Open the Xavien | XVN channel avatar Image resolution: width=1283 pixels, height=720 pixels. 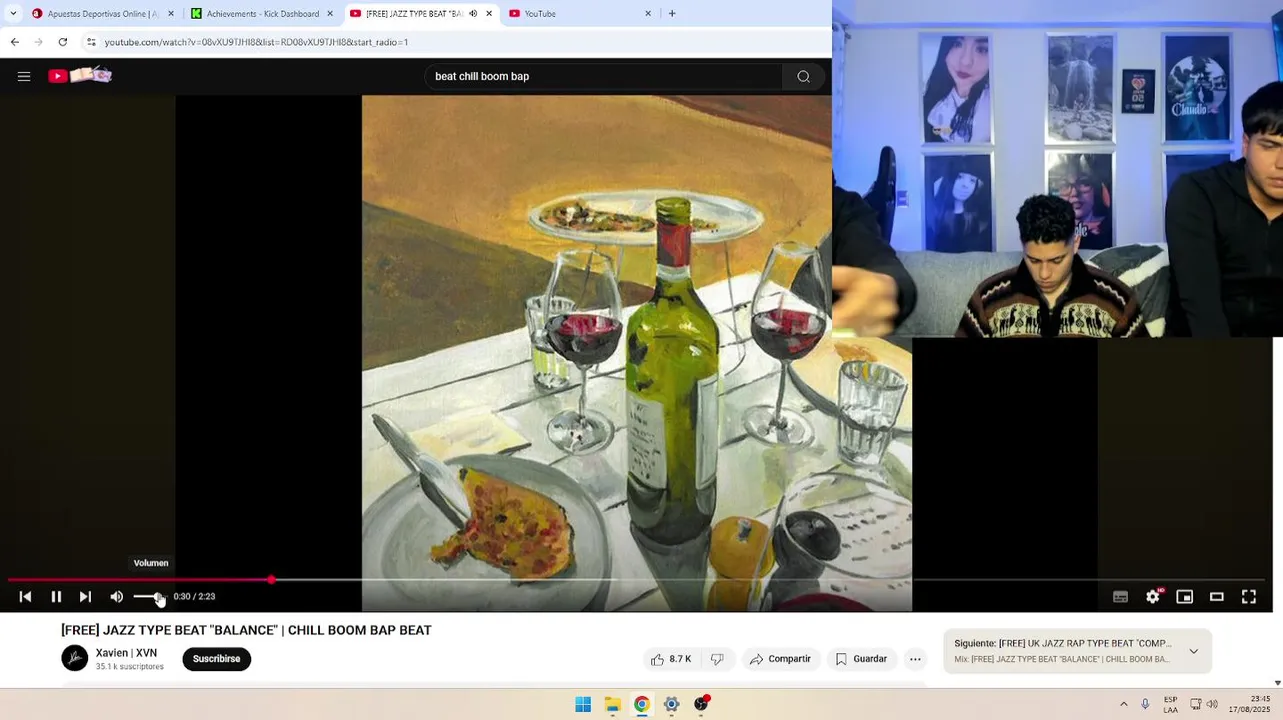75,658
